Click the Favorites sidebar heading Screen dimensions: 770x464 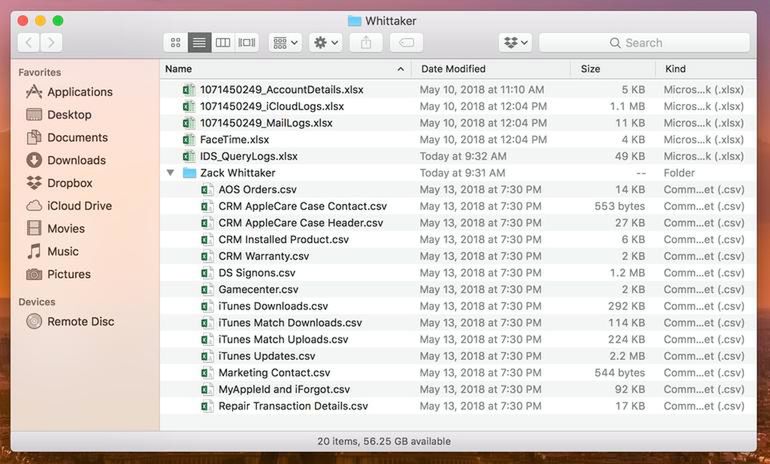[40, 72]
